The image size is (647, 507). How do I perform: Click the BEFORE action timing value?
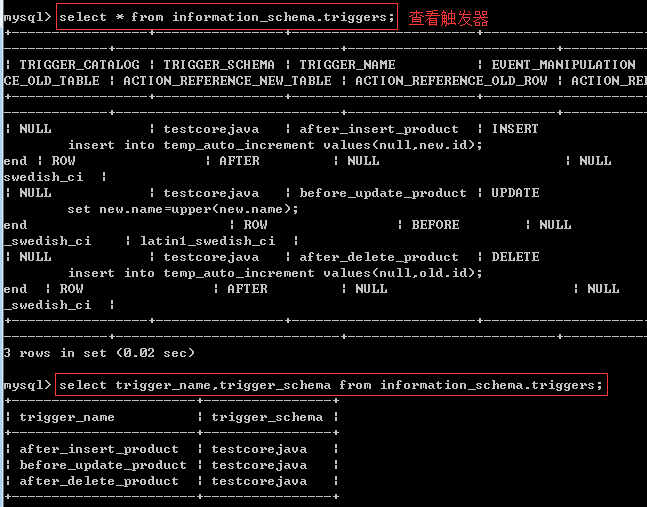(435, 225)
